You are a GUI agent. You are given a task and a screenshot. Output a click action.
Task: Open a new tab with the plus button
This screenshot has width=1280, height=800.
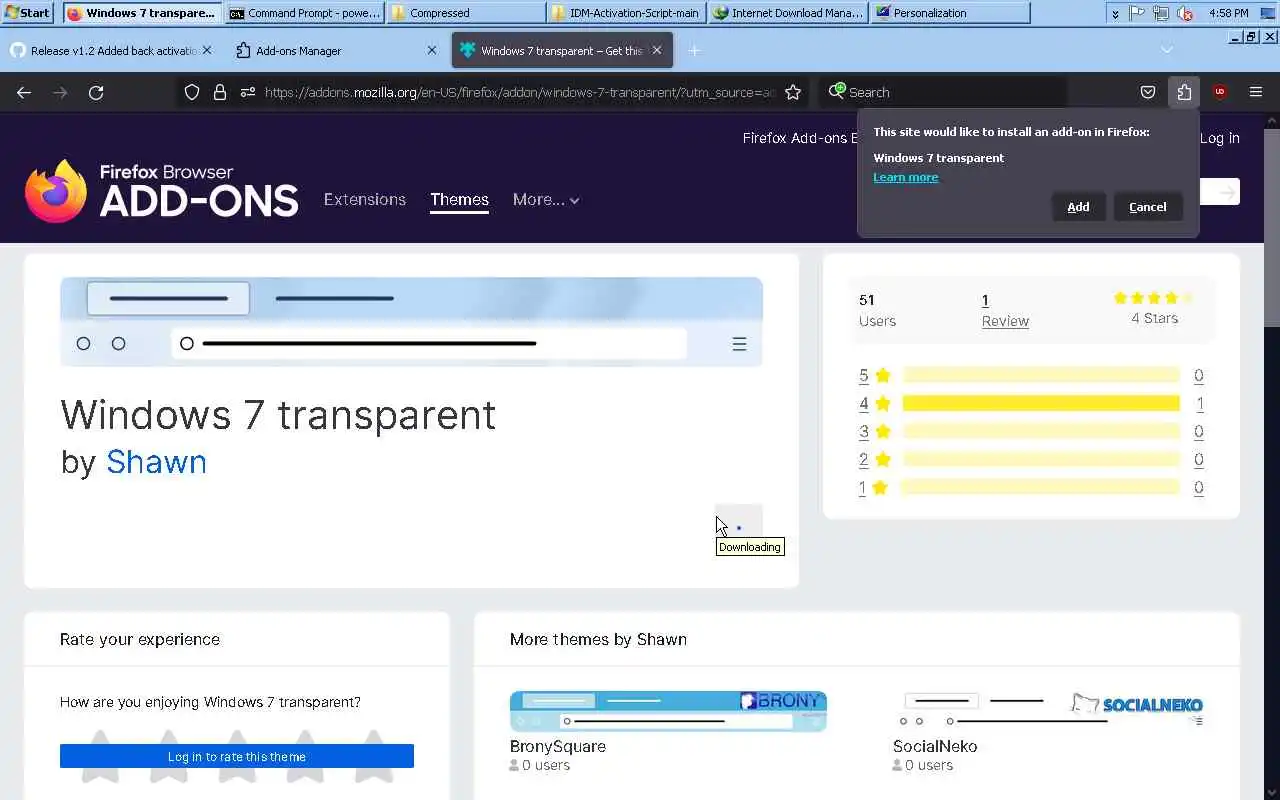[x=694, y=50]
